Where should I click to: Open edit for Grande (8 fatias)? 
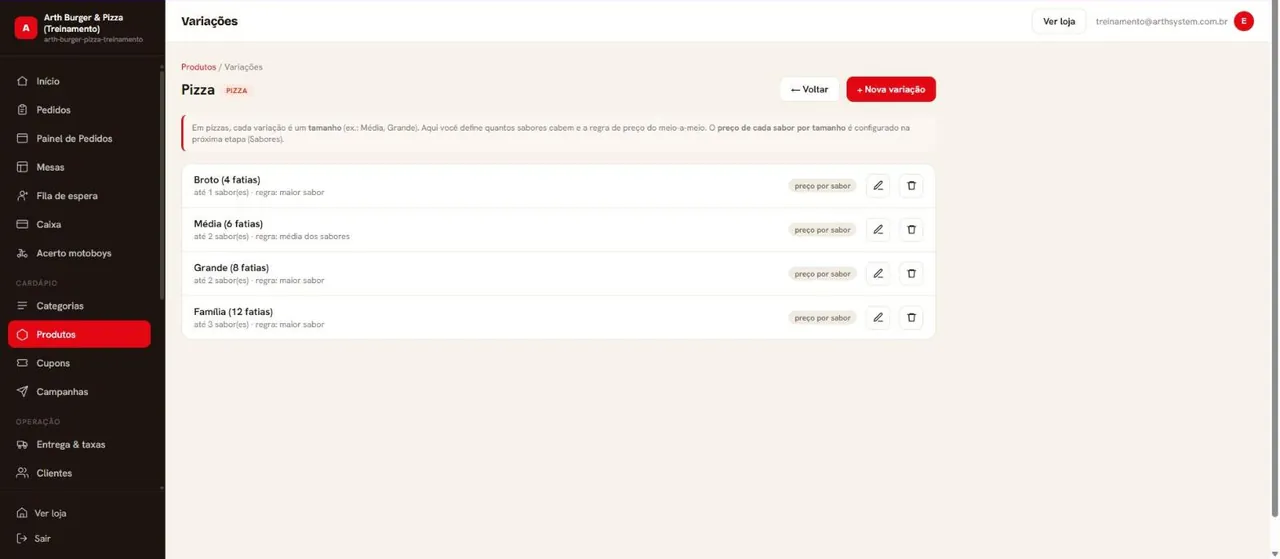(x=878, y=274)
